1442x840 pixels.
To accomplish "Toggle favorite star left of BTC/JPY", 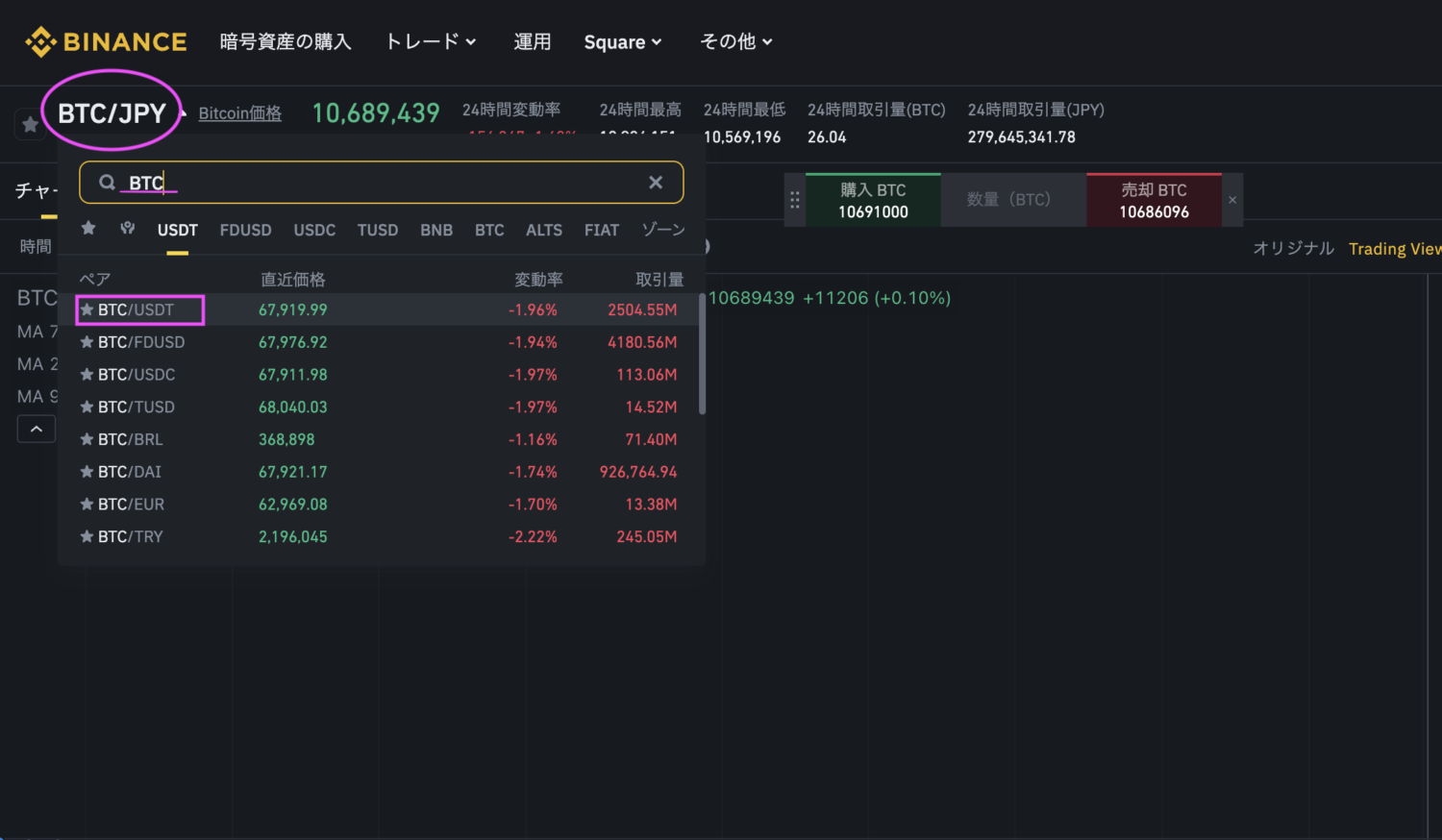I will pyautogui.click(x=31, y=124).
